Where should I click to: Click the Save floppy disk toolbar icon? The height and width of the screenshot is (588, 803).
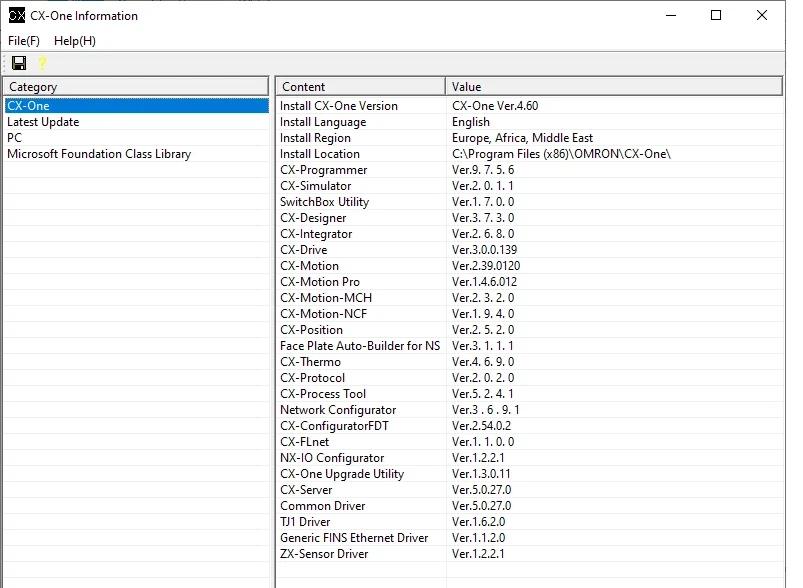(19, 63)
